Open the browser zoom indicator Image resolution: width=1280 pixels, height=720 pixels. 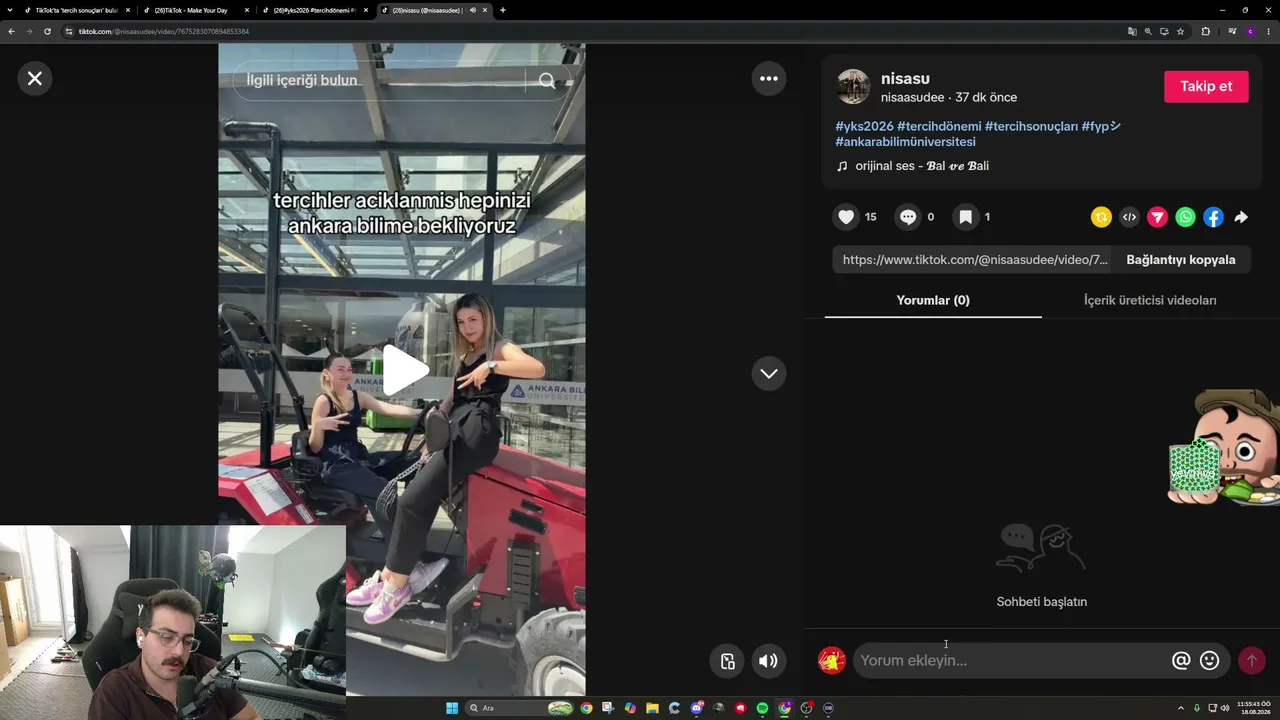(1148, 31)
